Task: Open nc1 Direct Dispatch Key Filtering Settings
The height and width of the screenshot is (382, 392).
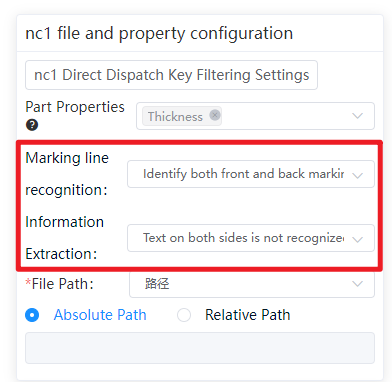Action: click(x=171, y=75)
